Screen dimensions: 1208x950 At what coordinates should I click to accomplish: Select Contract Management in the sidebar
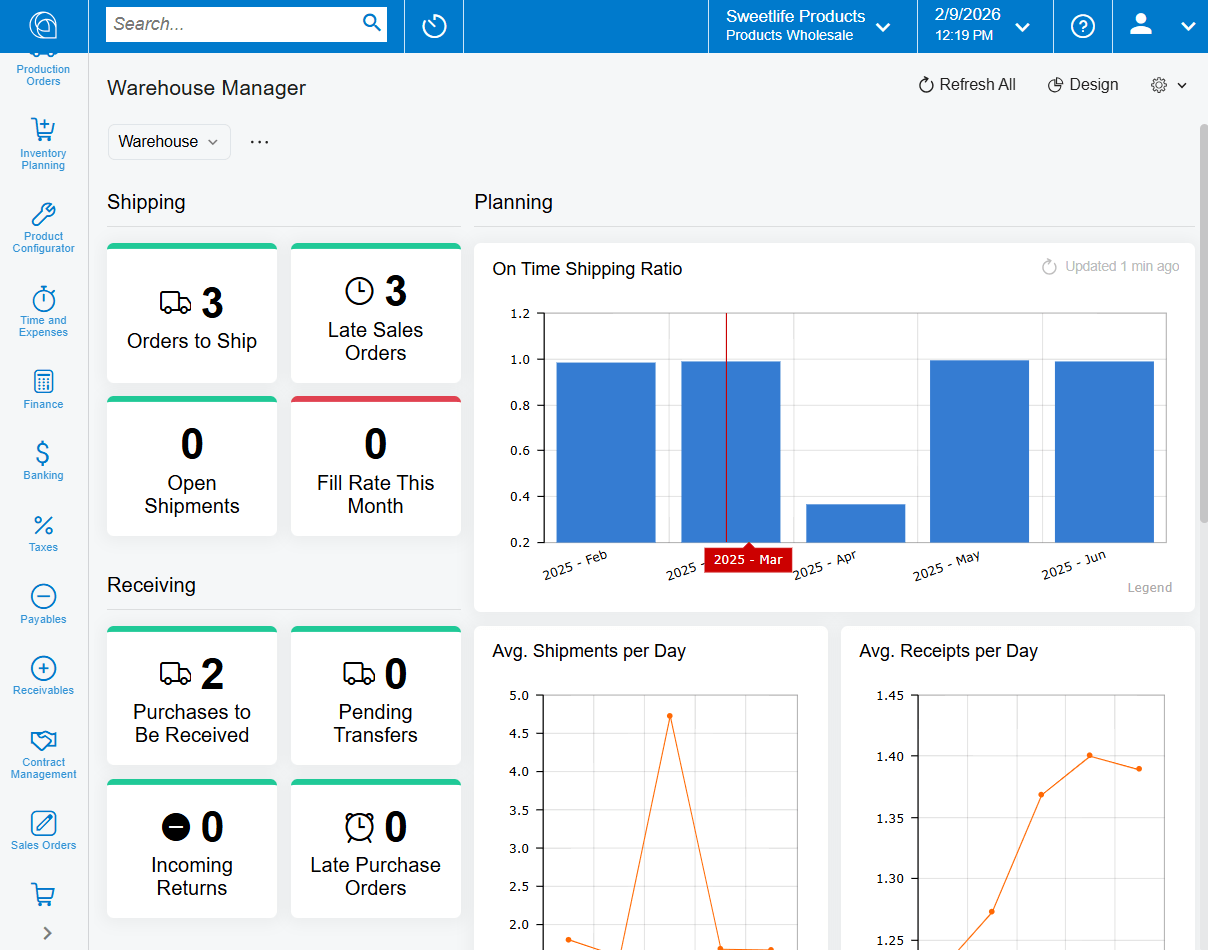pos(43,748)
